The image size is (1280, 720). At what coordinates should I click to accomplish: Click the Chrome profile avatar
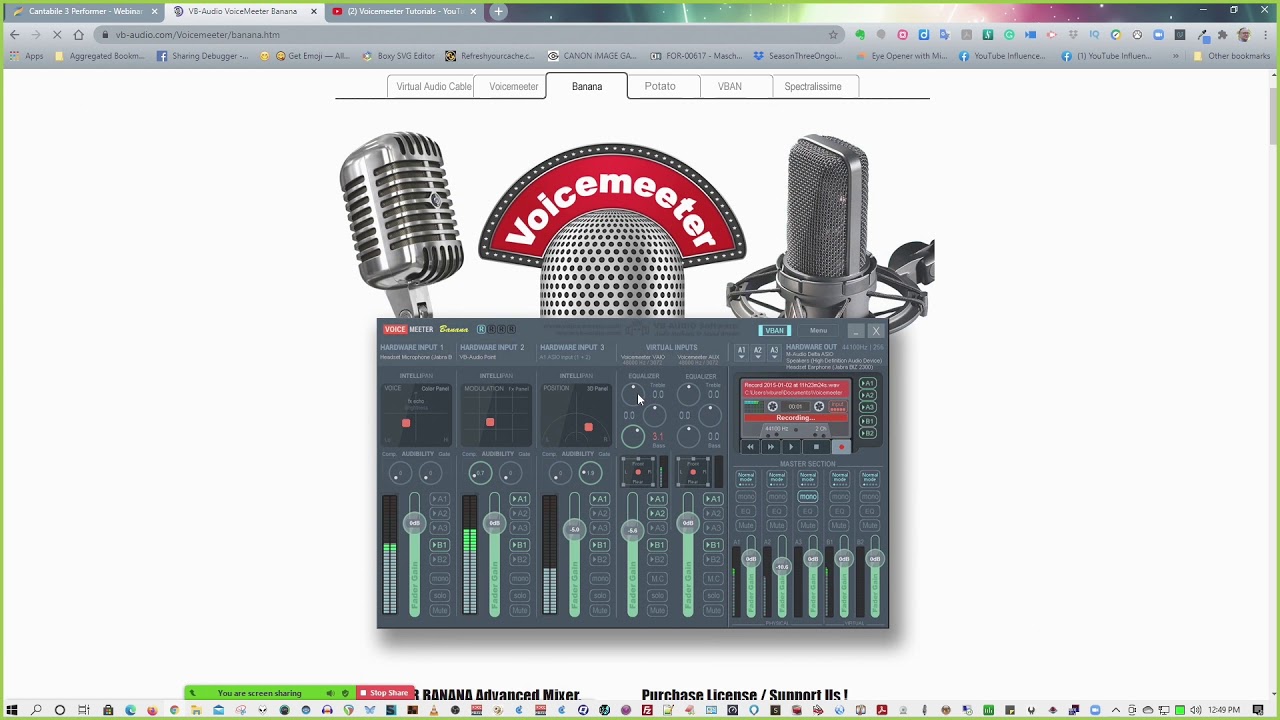1244,34
